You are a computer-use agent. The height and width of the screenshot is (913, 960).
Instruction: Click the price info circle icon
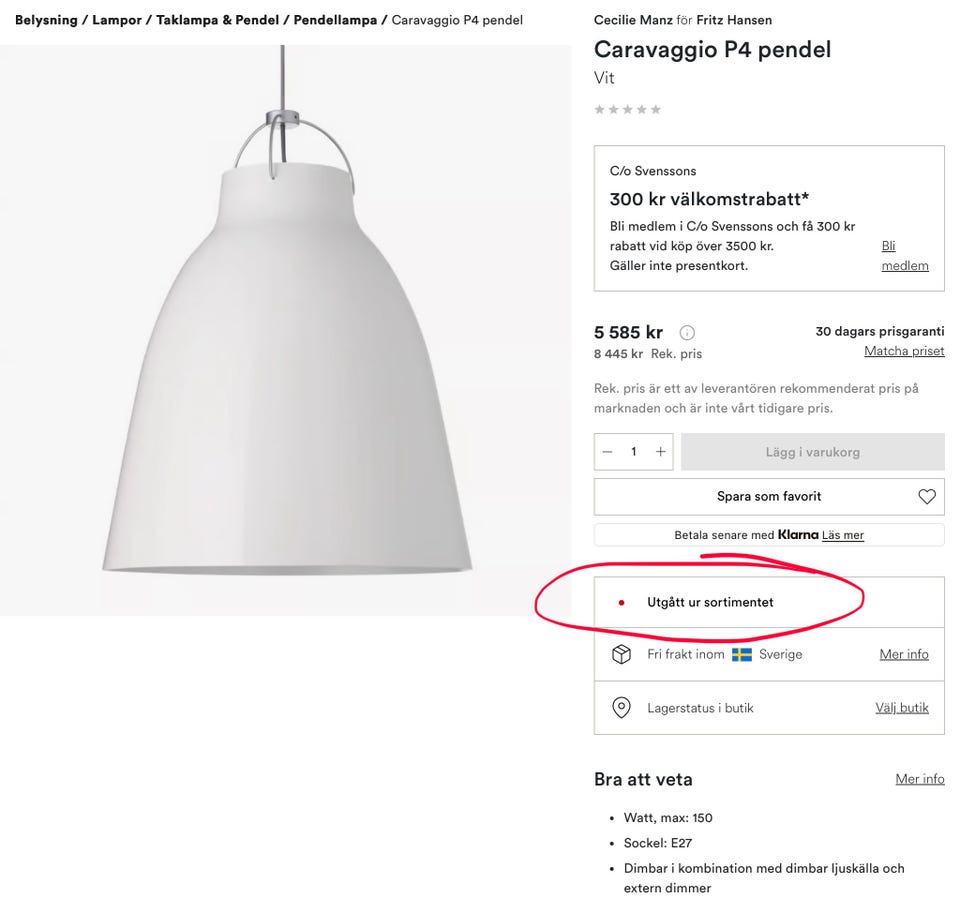point(687,333)
